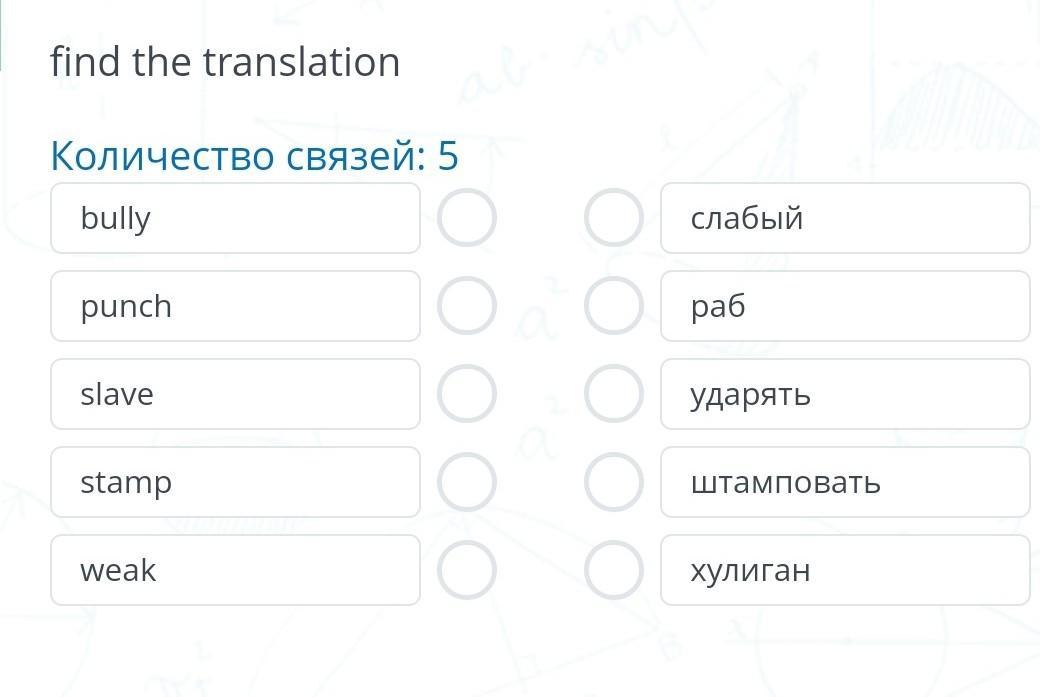The height and width of the screenshot is (697, 1040).
Task: Click the bully word box
Action: coord(235,218)
